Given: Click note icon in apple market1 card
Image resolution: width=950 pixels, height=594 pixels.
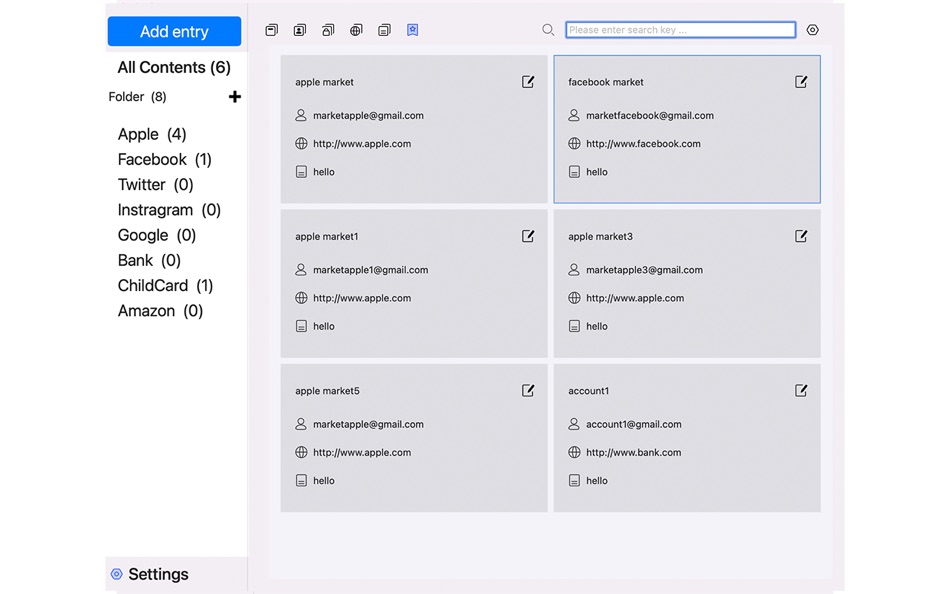Looking at the screenshot, I should 301,326.
